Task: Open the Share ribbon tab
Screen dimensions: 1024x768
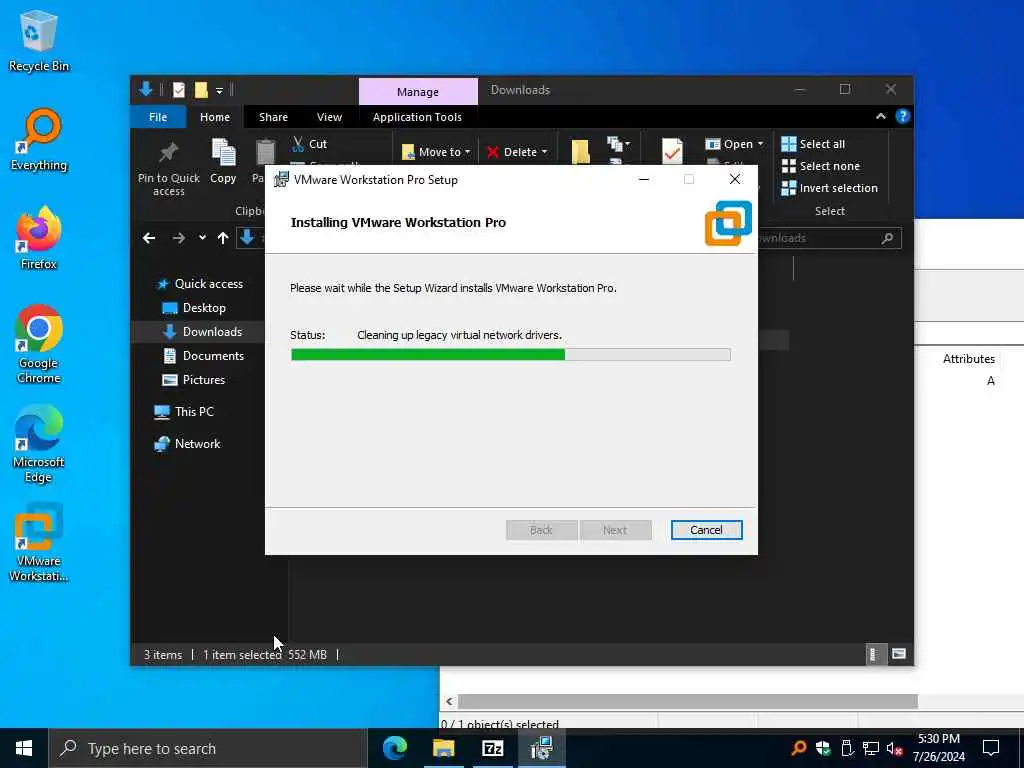Action: click(273, 117)
